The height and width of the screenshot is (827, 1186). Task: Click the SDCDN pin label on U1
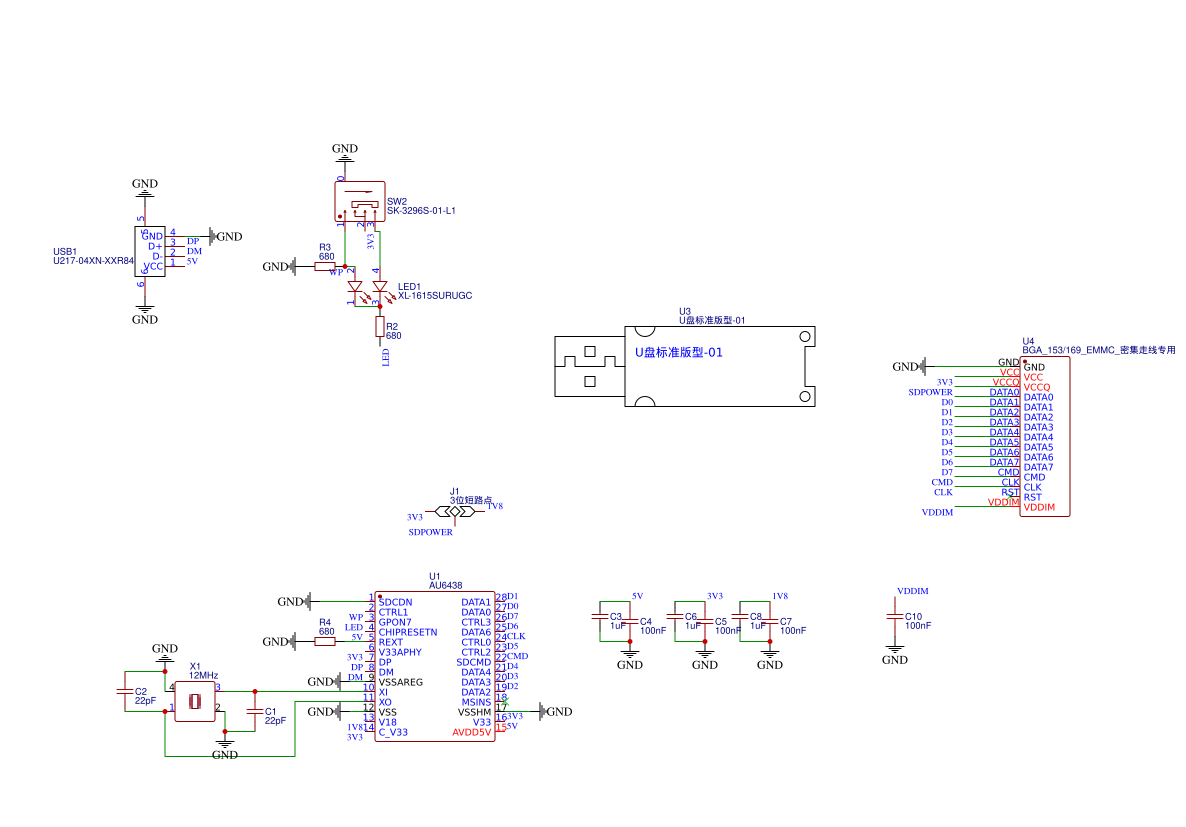pyautogui.click(x=396, y=602)
